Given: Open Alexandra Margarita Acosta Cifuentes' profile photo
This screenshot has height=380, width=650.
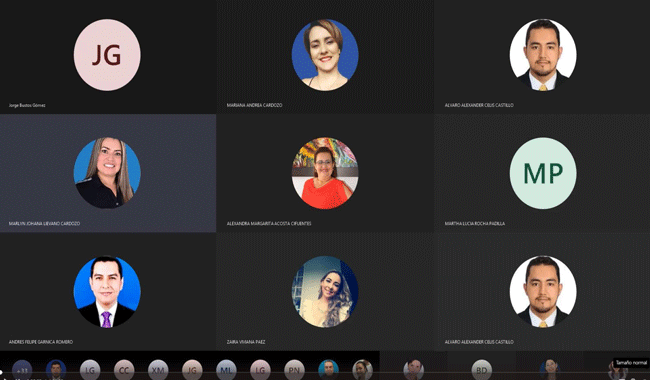Looking at the screenshot, I should [x=325, y=173].
